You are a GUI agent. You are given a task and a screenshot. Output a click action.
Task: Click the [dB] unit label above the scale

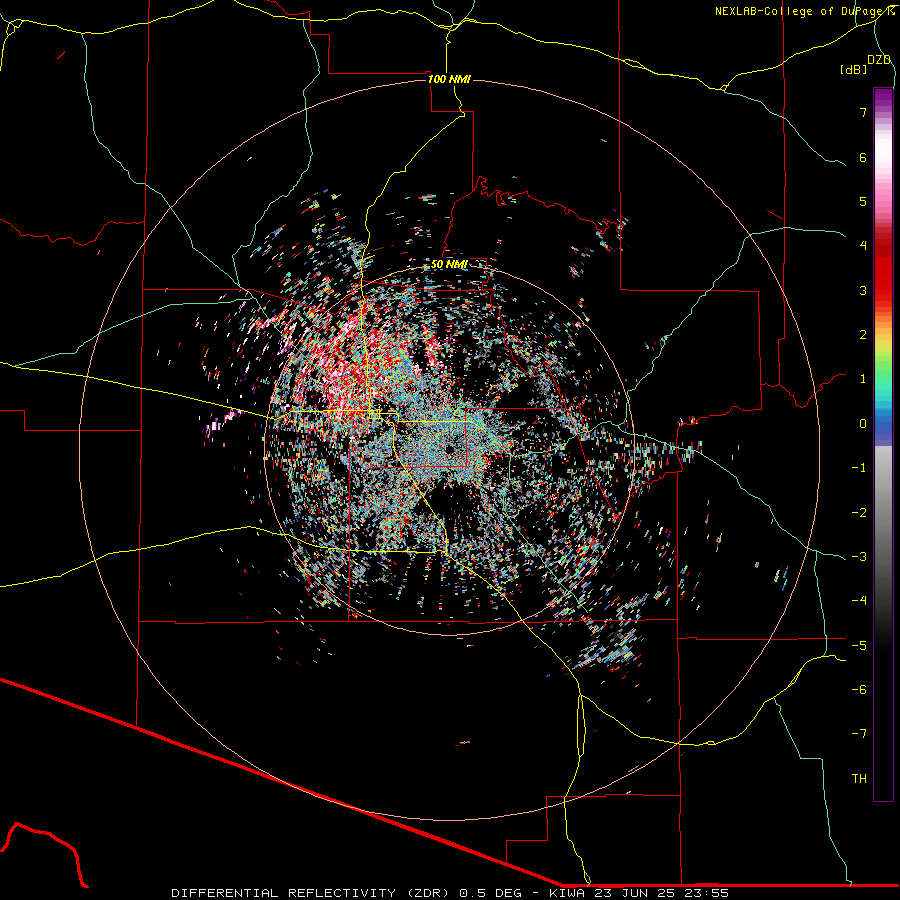click(853, 69)
